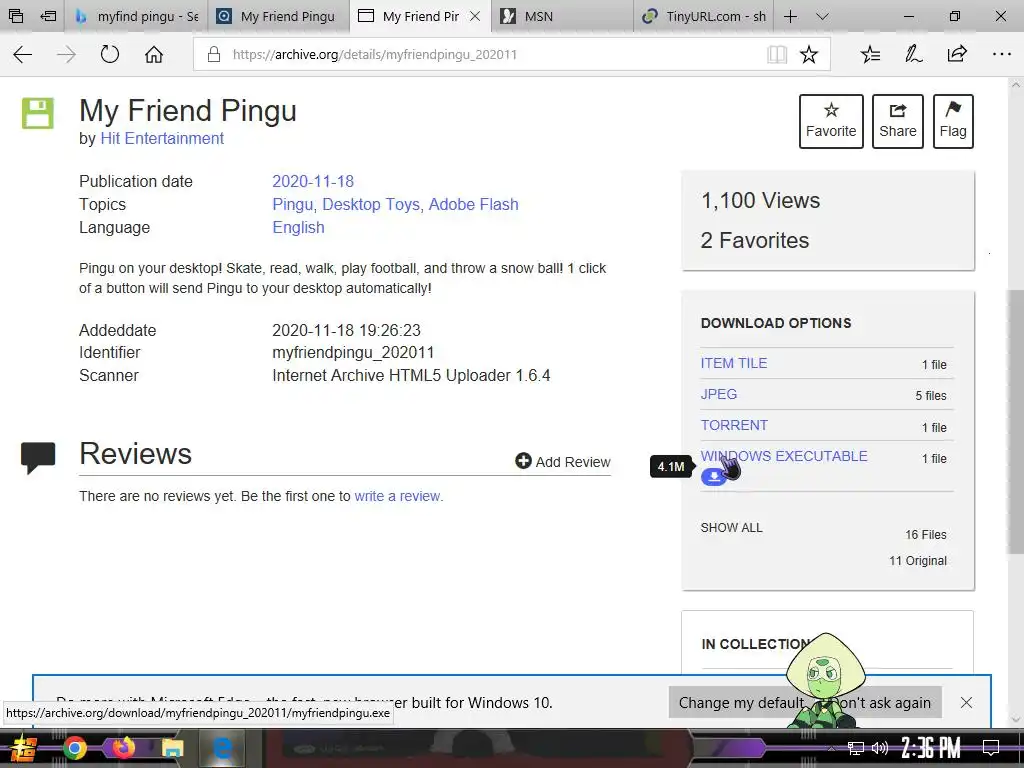Open the Desktop Toys topic link
This screenshot has width=1024, height=768.
click(373, 204)
